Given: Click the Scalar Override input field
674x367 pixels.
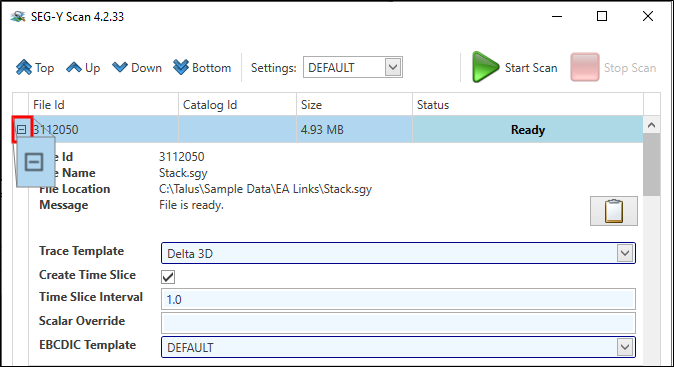Looking at the screenshot, I should [398, 323].
